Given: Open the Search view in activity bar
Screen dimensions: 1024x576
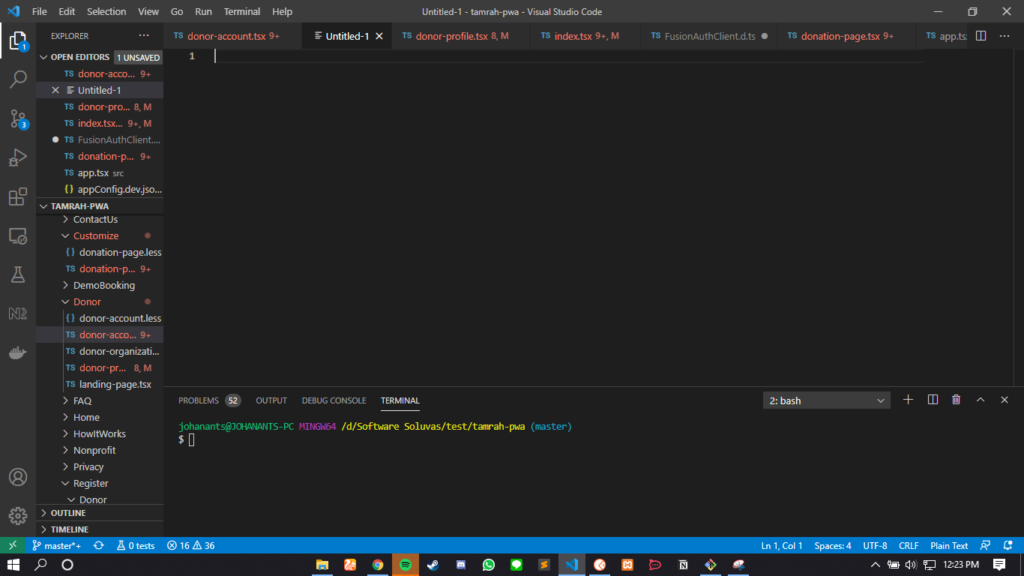Looking at the screenshot, I should tap(18, 79).
